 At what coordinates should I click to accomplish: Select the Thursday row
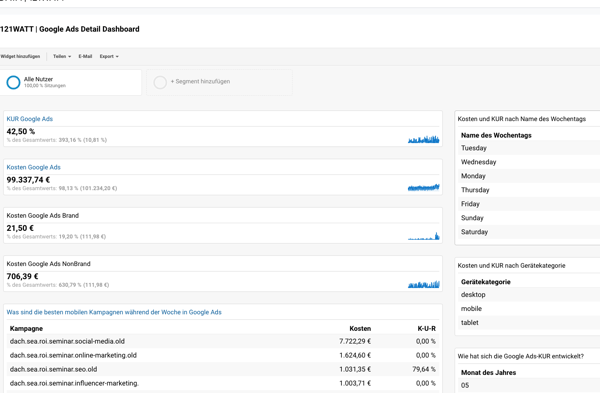tap(529, 190)
